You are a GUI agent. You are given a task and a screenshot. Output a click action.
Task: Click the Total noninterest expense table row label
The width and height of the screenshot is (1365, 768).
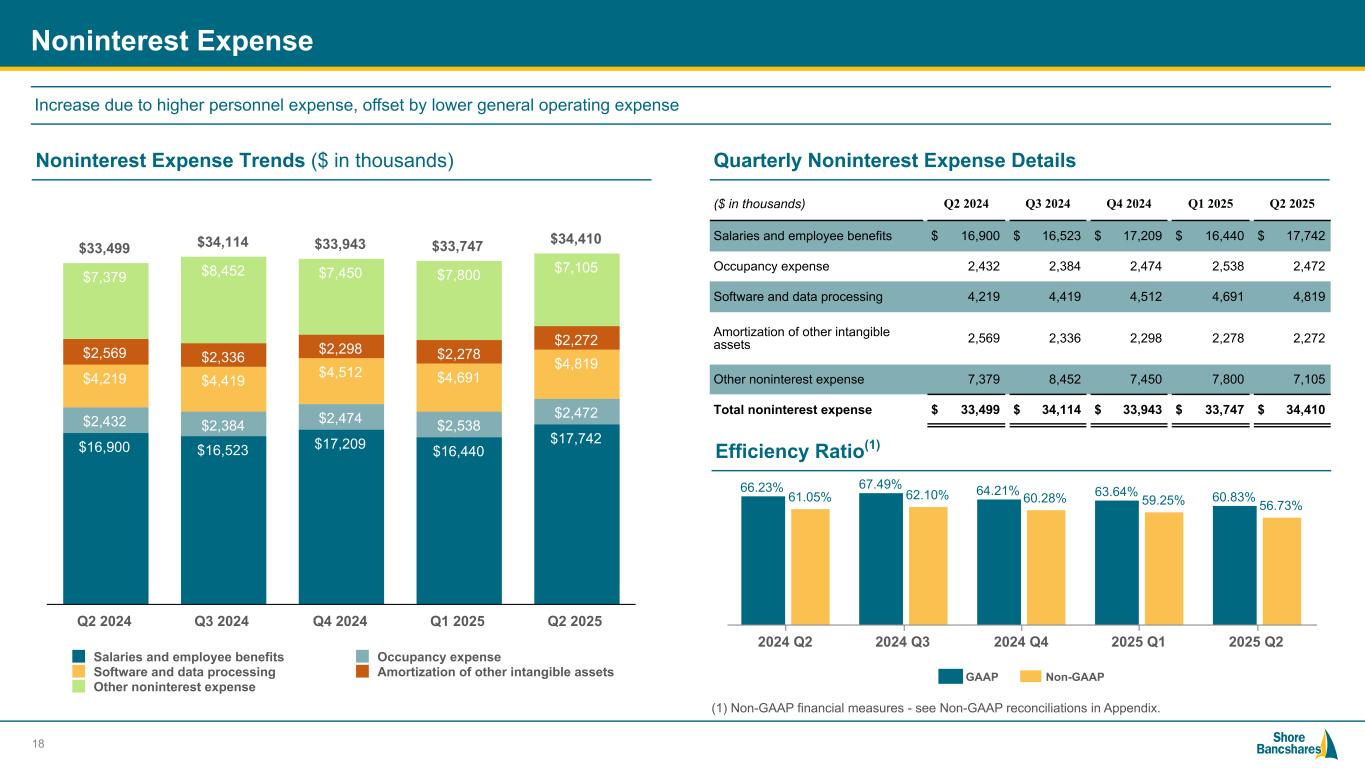[x=791, y=410]
